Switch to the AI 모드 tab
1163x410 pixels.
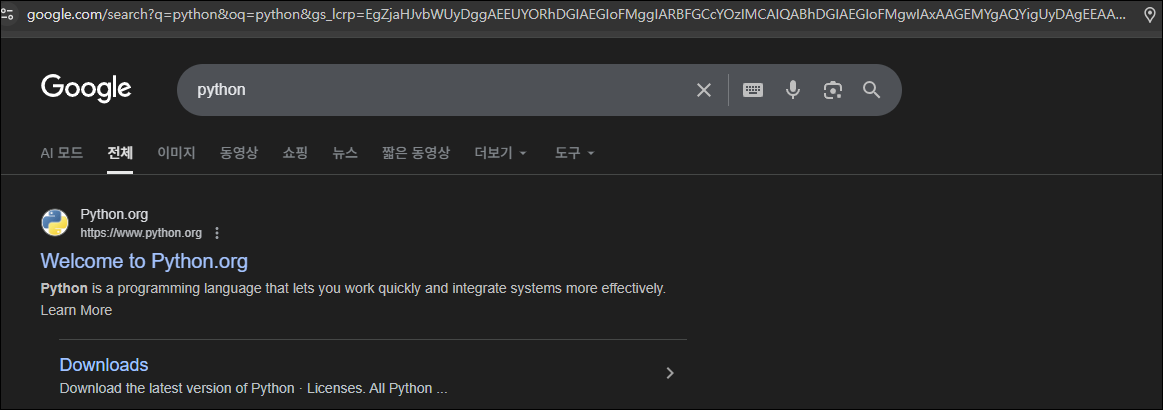[x=62, y=153]
